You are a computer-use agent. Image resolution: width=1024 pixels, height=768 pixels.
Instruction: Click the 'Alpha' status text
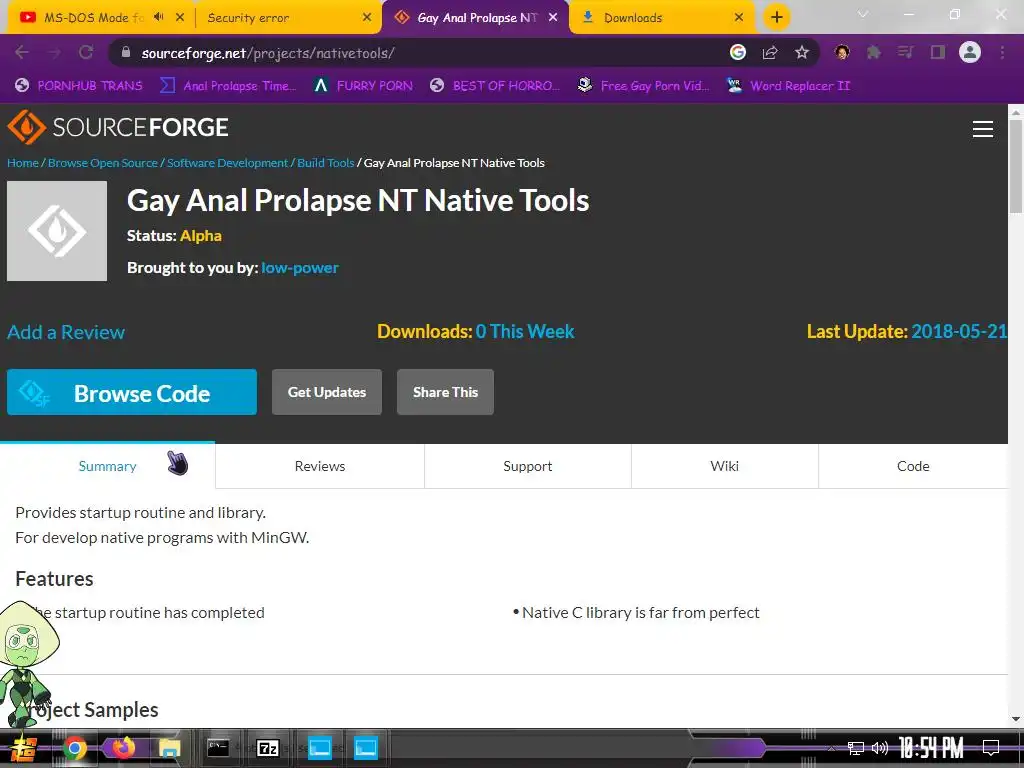tap(201, 236)
